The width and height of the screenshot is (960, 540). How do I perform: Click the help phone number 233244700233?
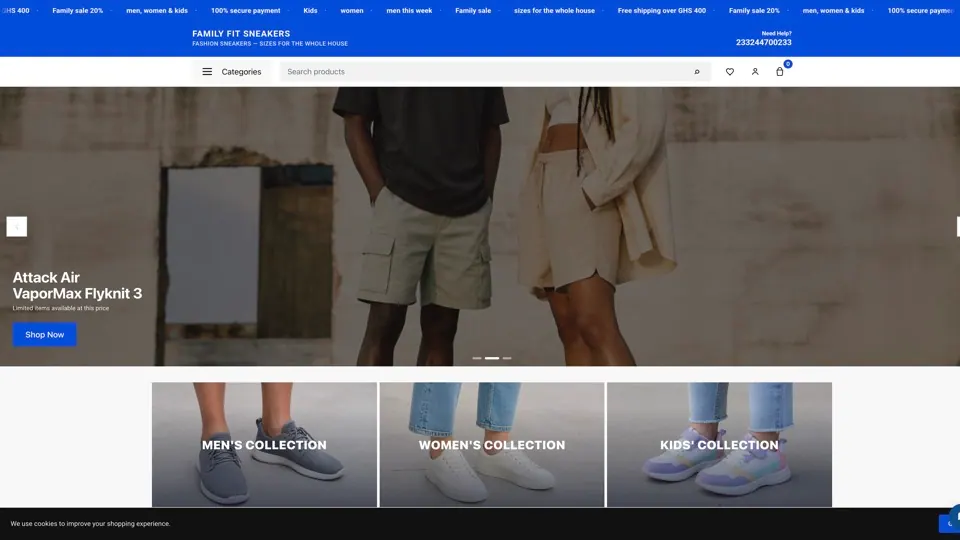[x=763, y=42]
